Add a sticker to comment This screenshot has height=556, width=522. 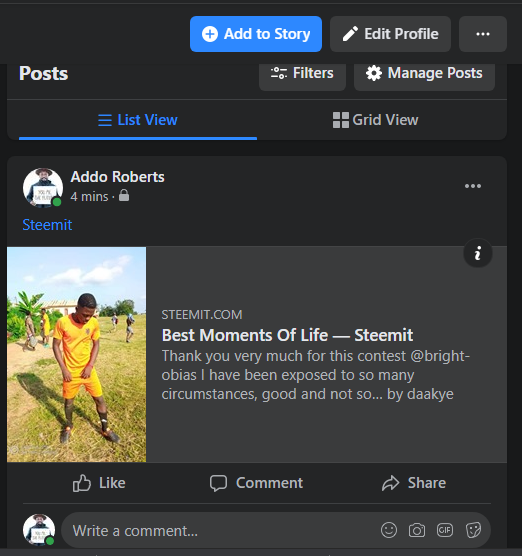click(x=473, y=530)
